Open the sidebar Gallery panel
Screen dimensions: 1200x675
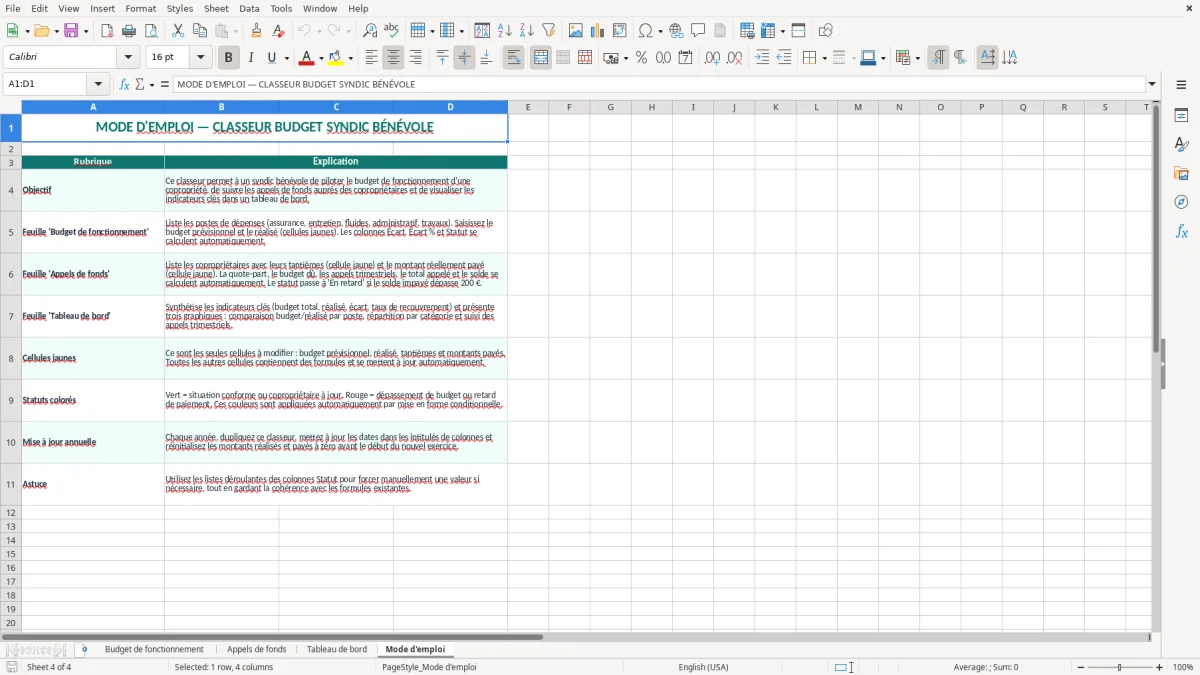point(1181,174)
